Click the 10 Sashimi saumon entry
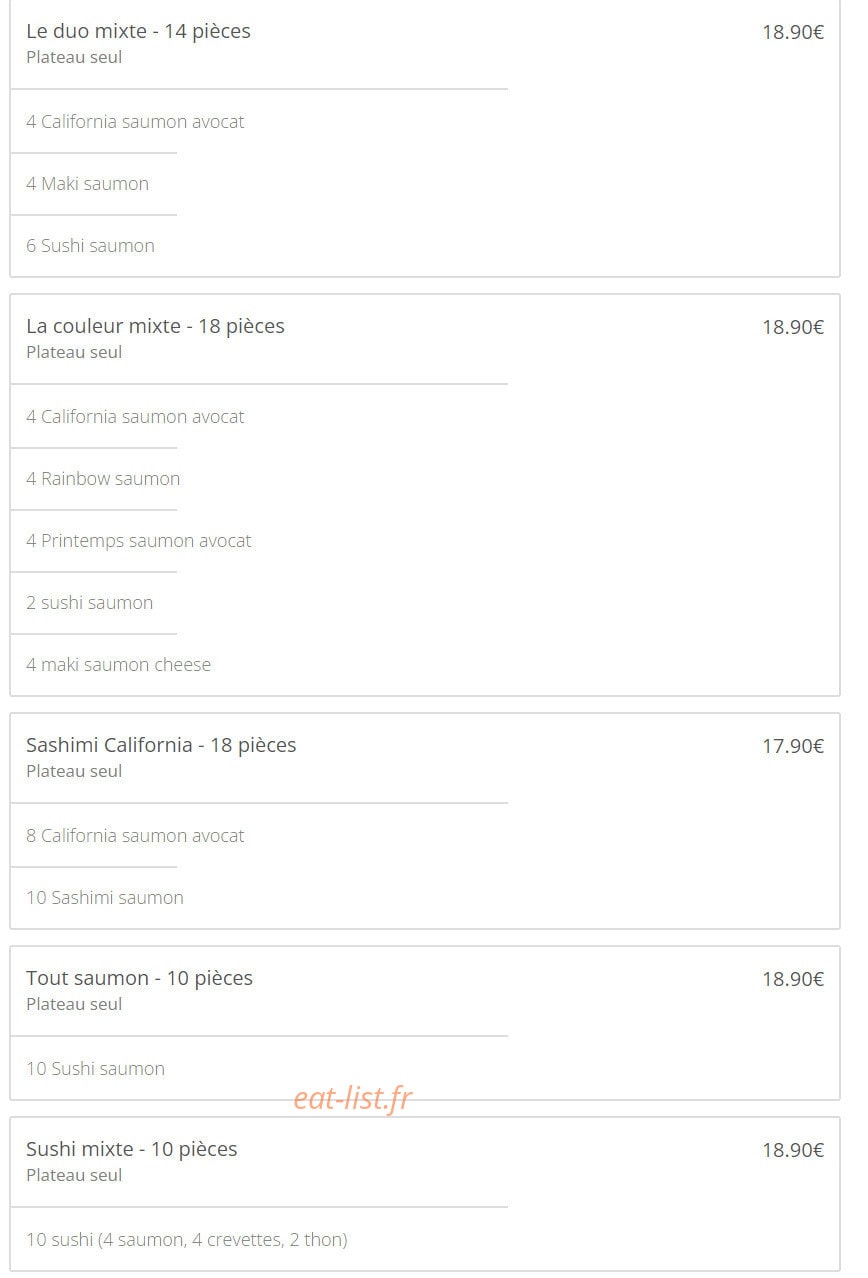Screen dimensions: 868x1278 point(105,898)
